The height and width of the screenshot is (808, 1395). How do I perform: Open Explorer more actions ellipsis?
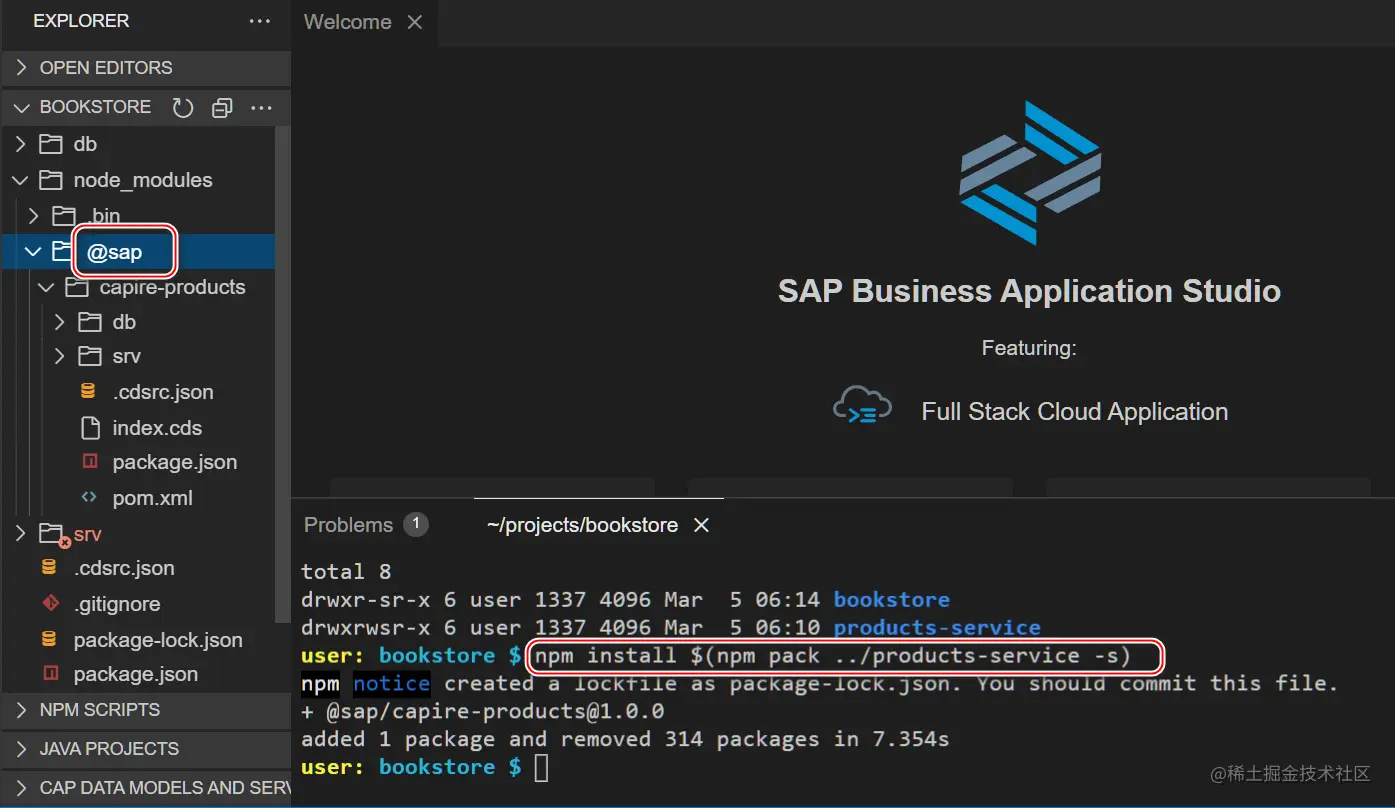pos(259,21)
